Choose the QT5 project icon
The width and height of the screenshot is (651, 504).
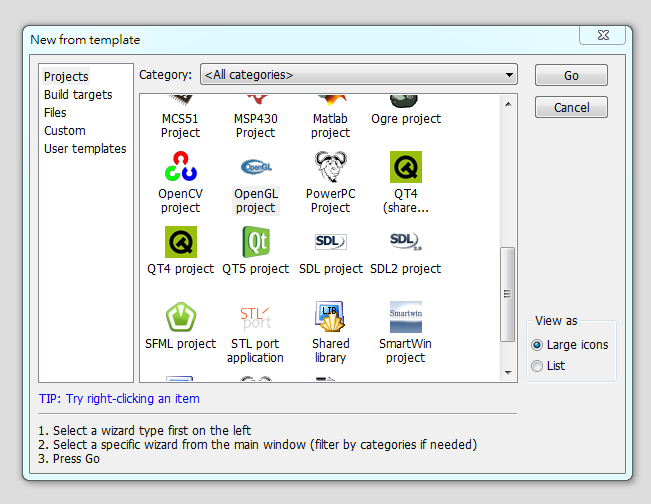point(256,242)
